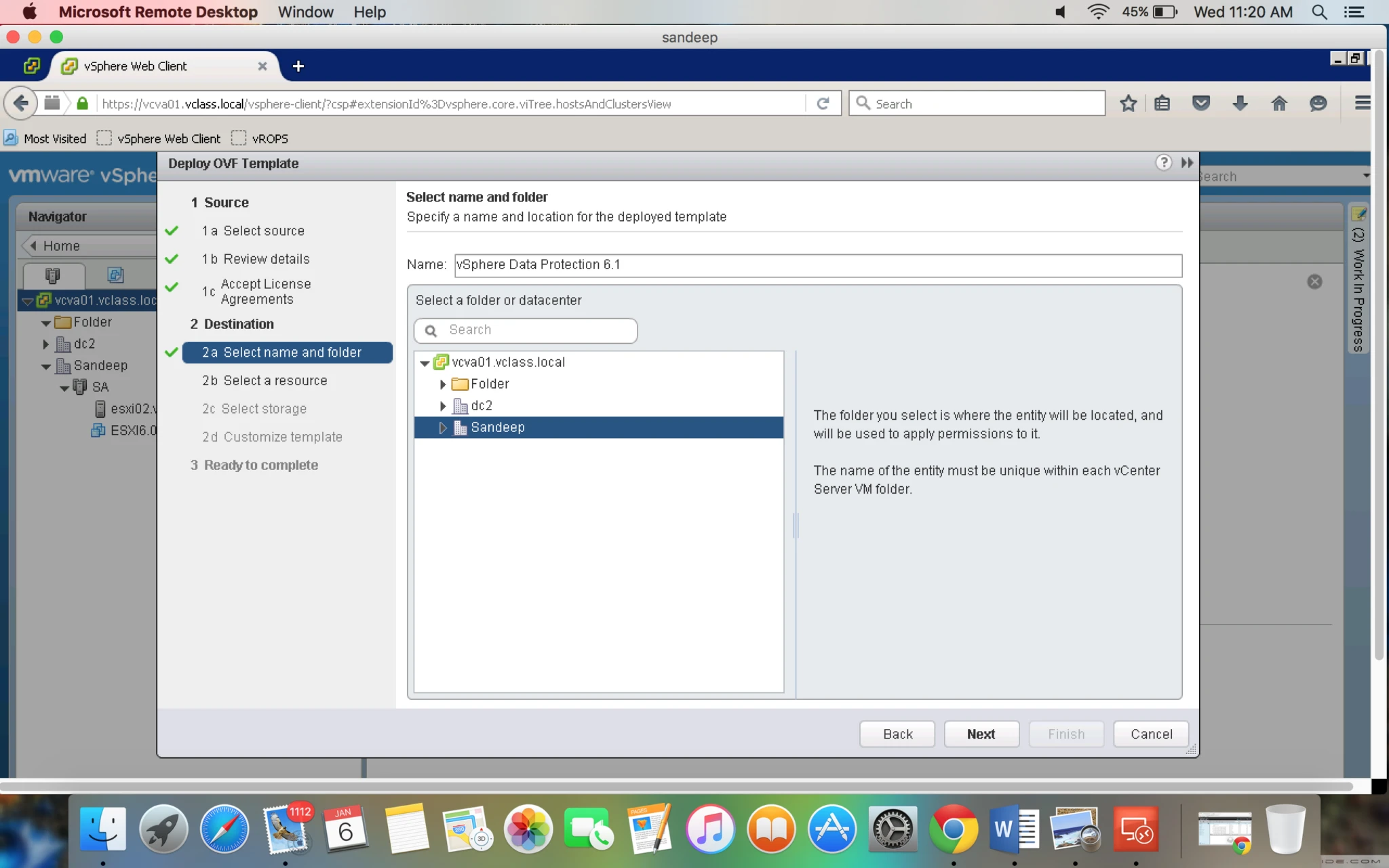1389x868 pixels.
Task: Open Finder from the Dock
Action: click(x=103, y=829)
